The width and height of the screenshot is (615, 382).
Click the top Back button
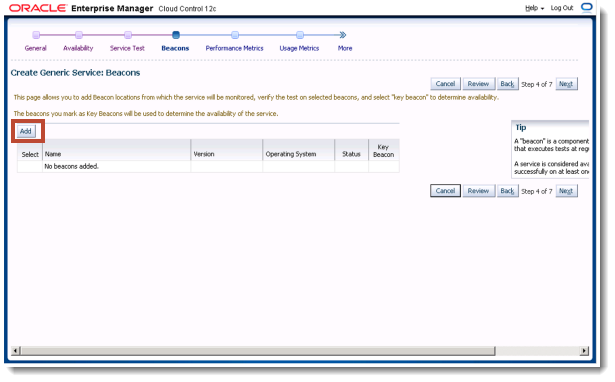coord(508,84)
